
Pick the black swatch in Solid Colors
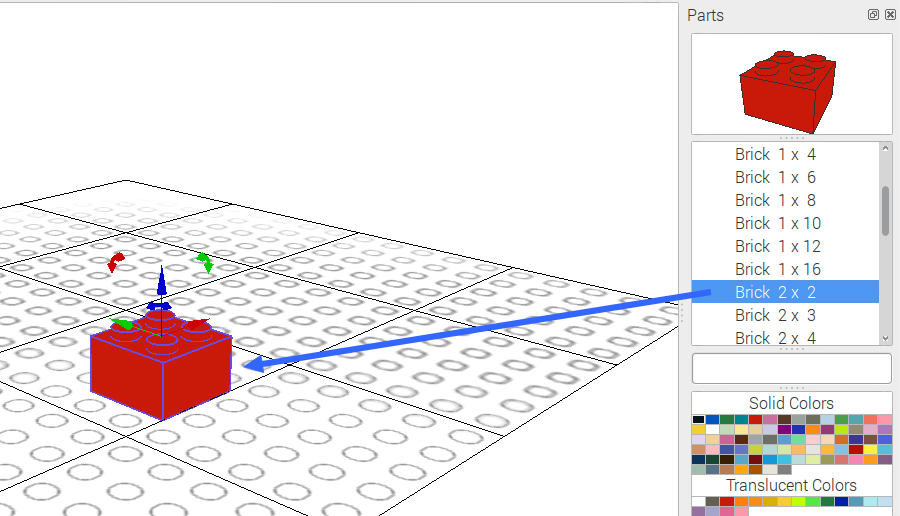(x=699, y=420)
